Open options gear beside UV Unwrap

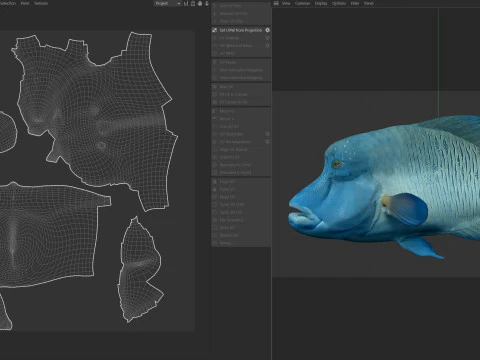coord(267,38)
